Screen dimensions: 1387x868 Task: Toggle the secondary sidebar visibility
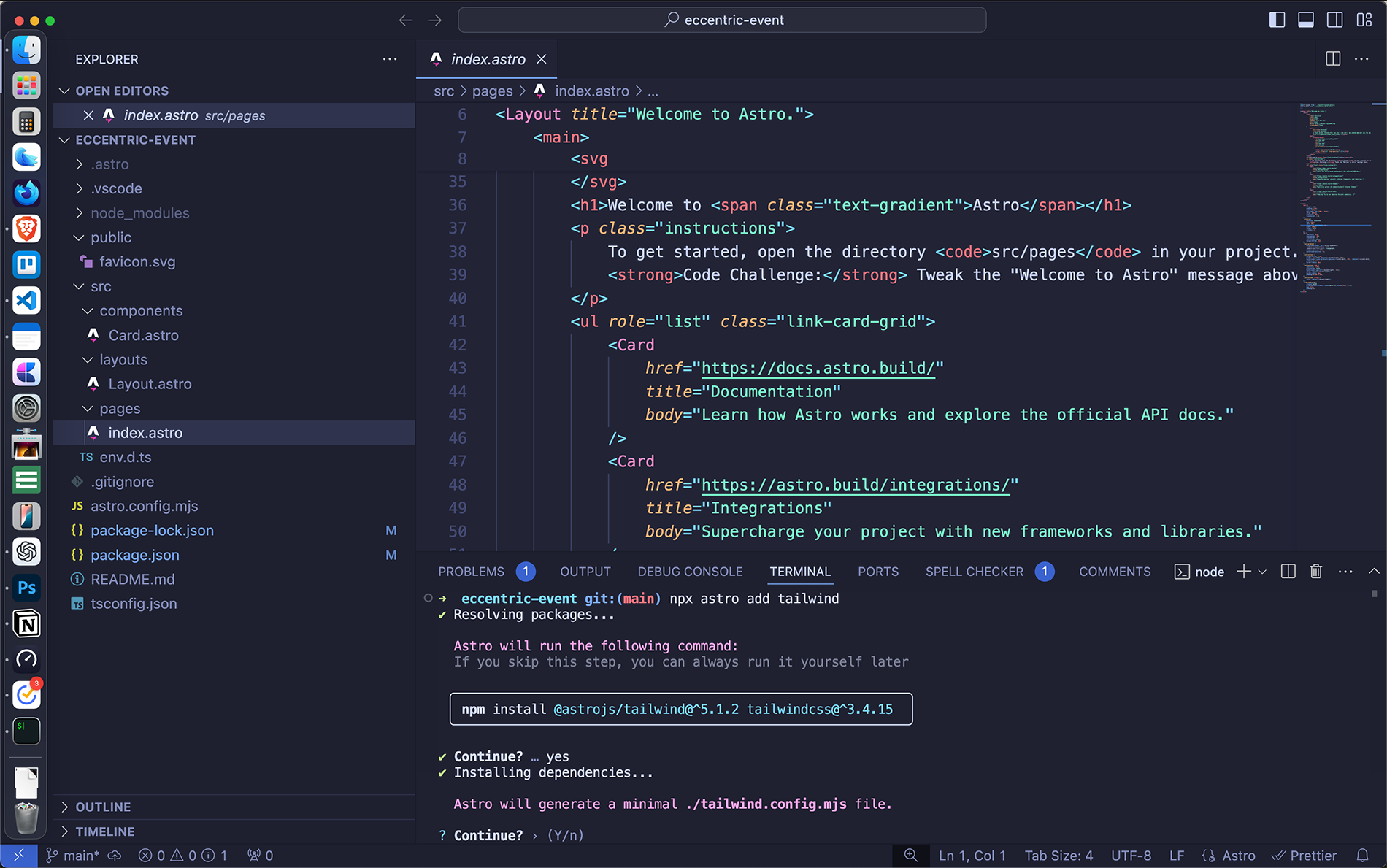click(1335, 20)
